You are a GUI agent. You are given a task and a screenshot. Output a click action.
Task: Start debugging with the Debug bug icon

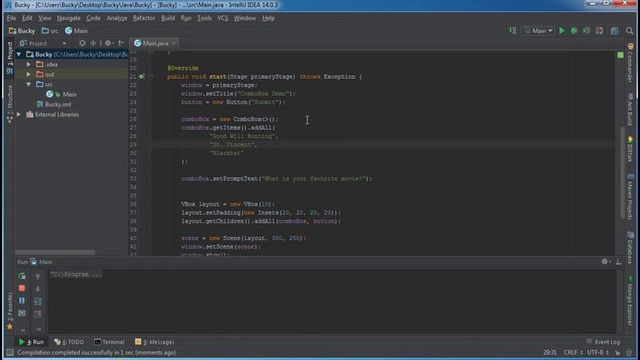coord(574,31)
